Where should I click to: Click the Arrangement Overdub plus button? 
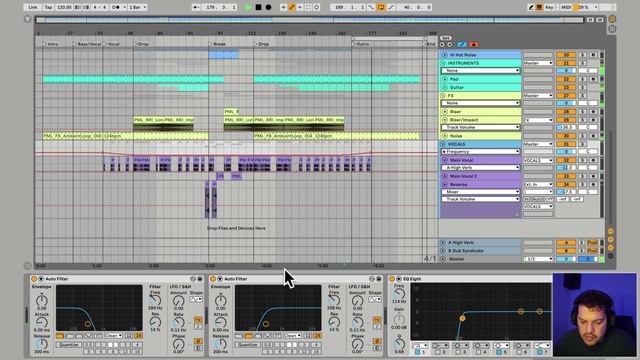[283, 7]
